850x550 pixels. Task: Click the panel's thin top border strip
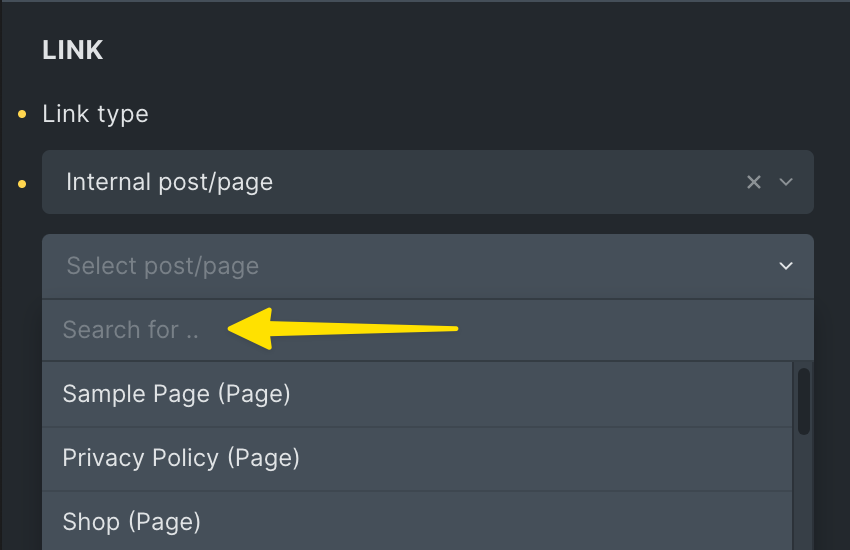coord(425,1)
